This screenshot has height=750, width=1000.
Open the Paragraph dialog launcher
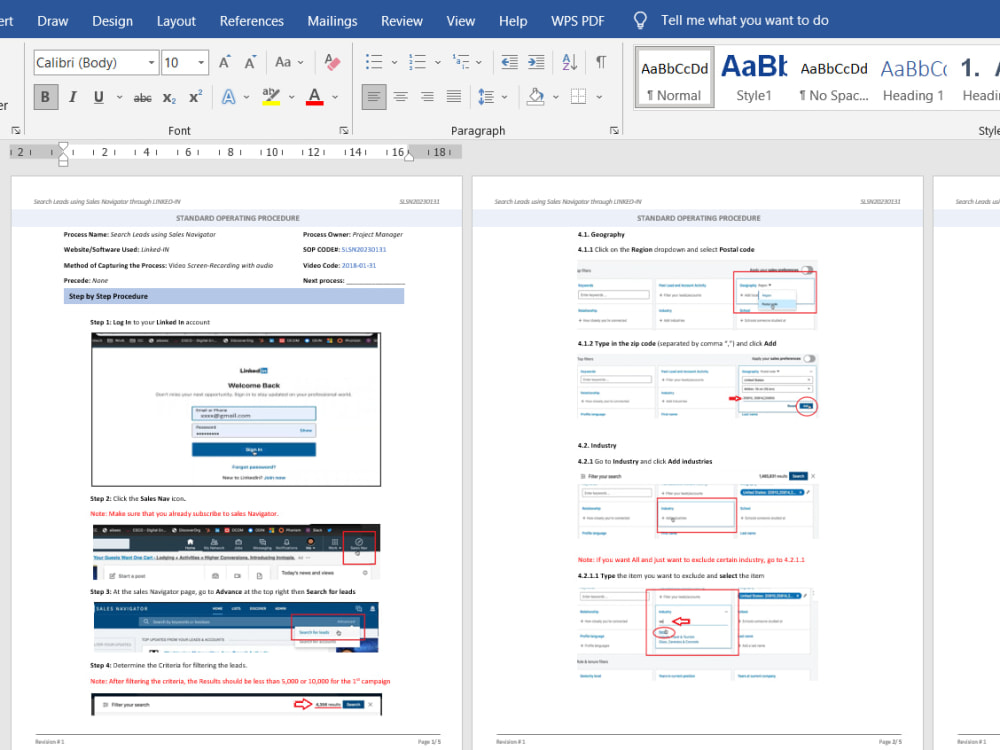pos(614,130)
